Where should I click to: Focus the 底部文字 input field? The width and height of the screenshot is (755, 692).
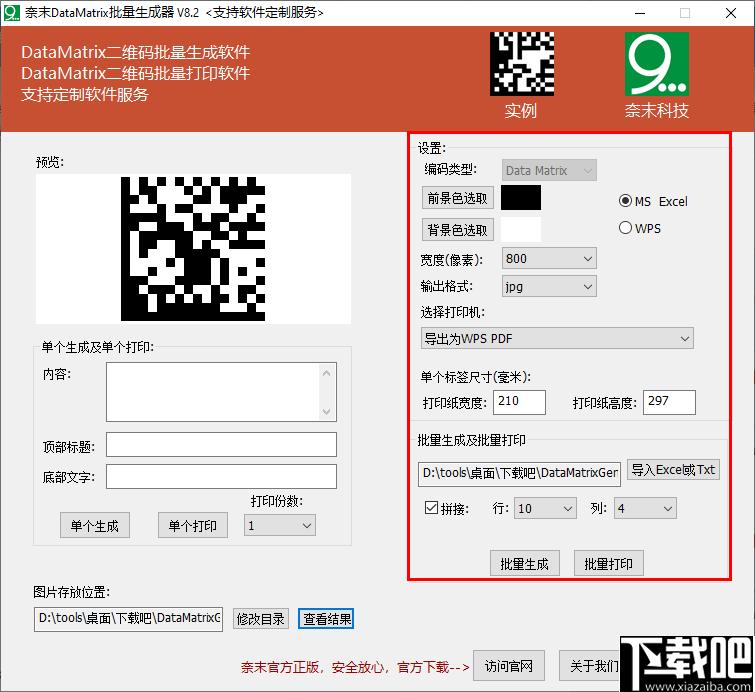pos(221,477)
